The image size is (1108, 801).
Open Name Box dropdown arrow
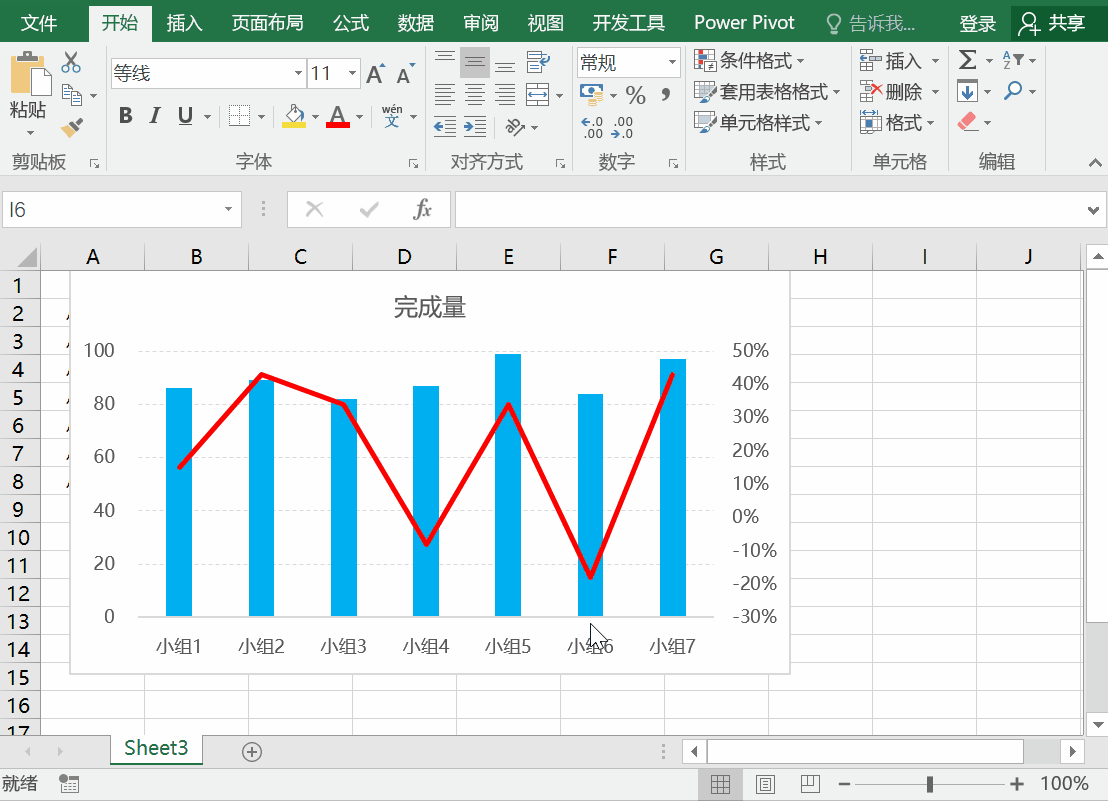(x=228, y=210)
